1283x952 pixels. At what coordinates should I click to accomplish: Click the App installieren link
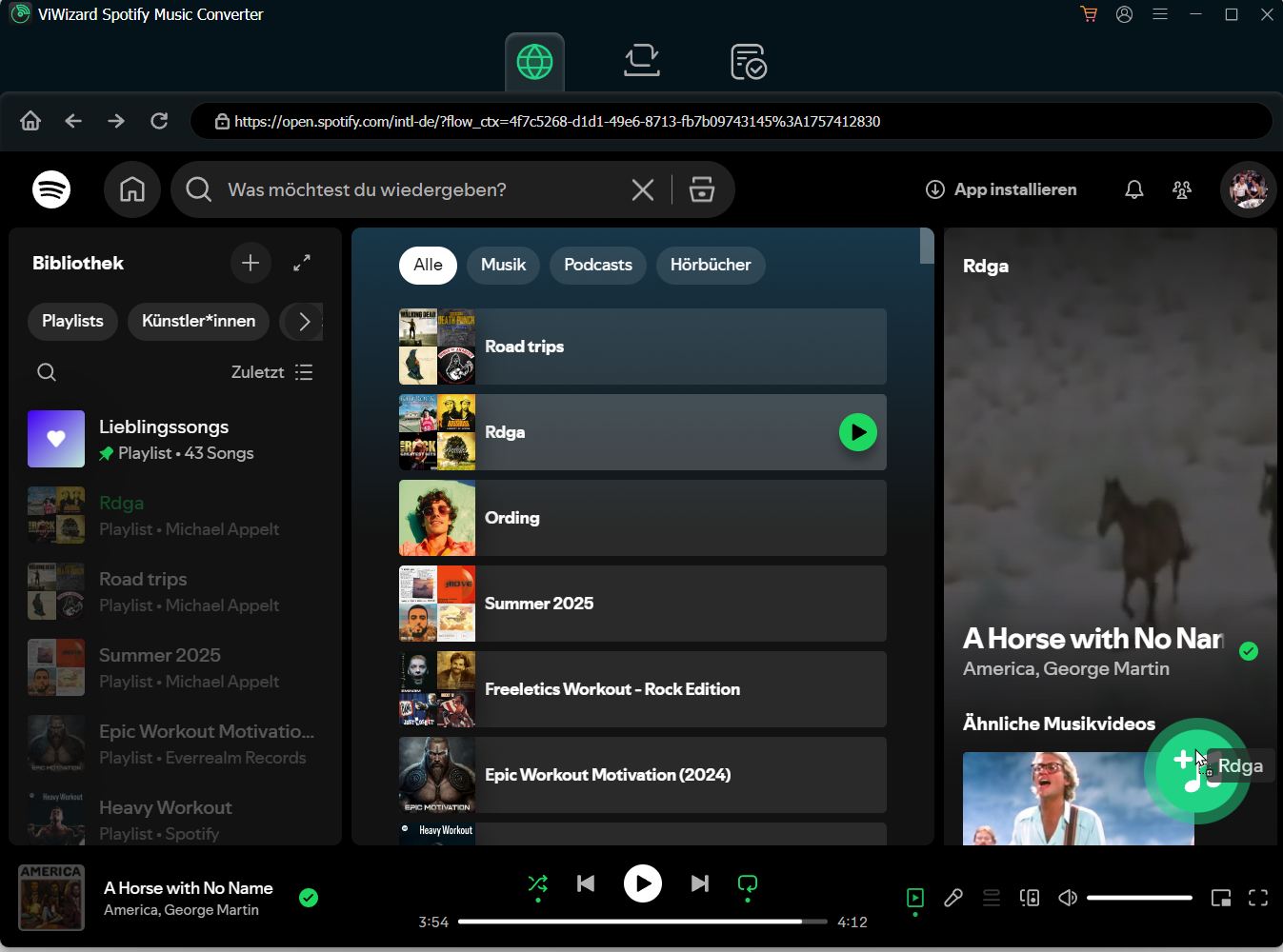1001,189
